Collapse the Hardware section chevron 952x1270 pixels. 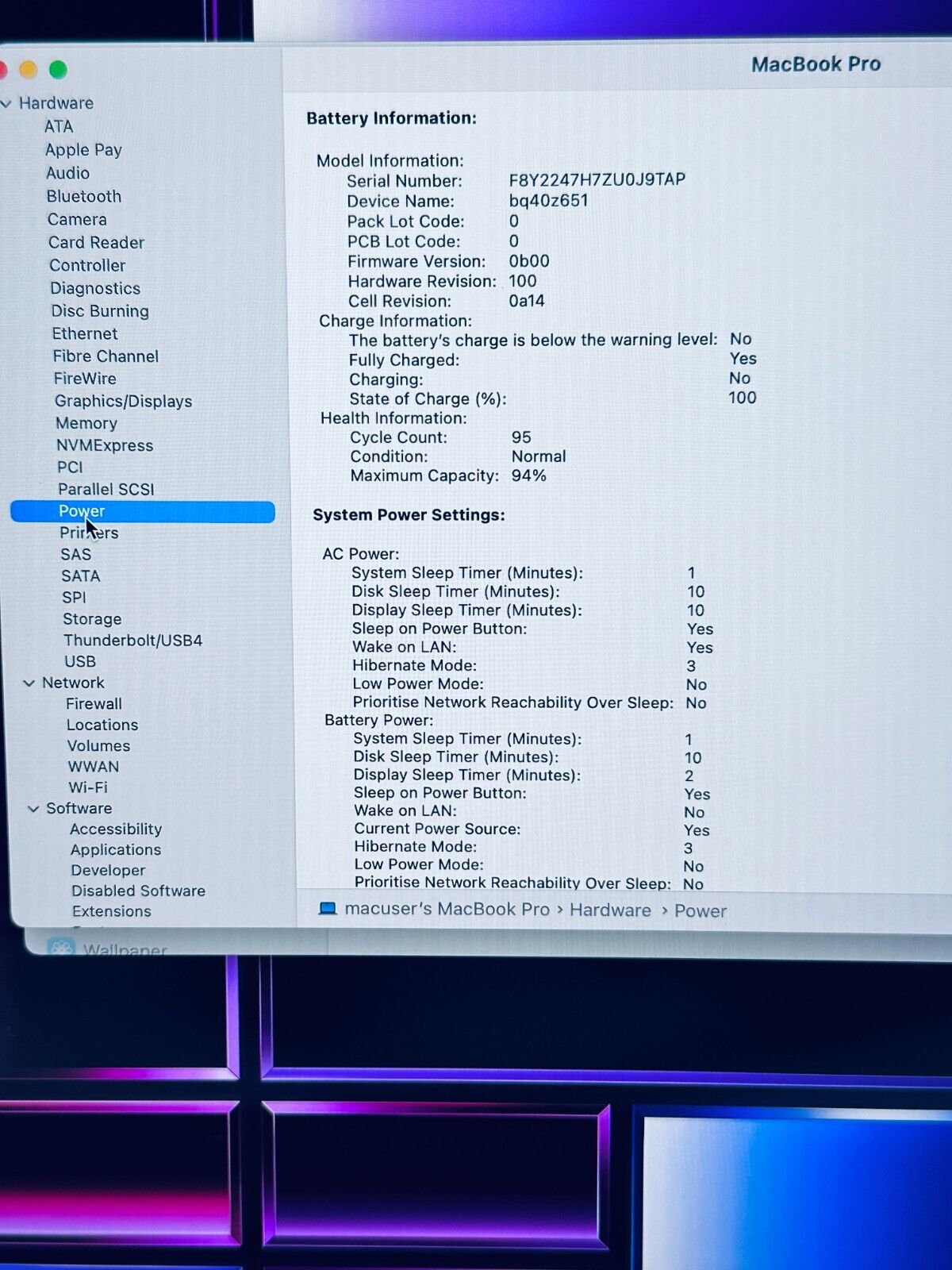[x=6, y=104]
